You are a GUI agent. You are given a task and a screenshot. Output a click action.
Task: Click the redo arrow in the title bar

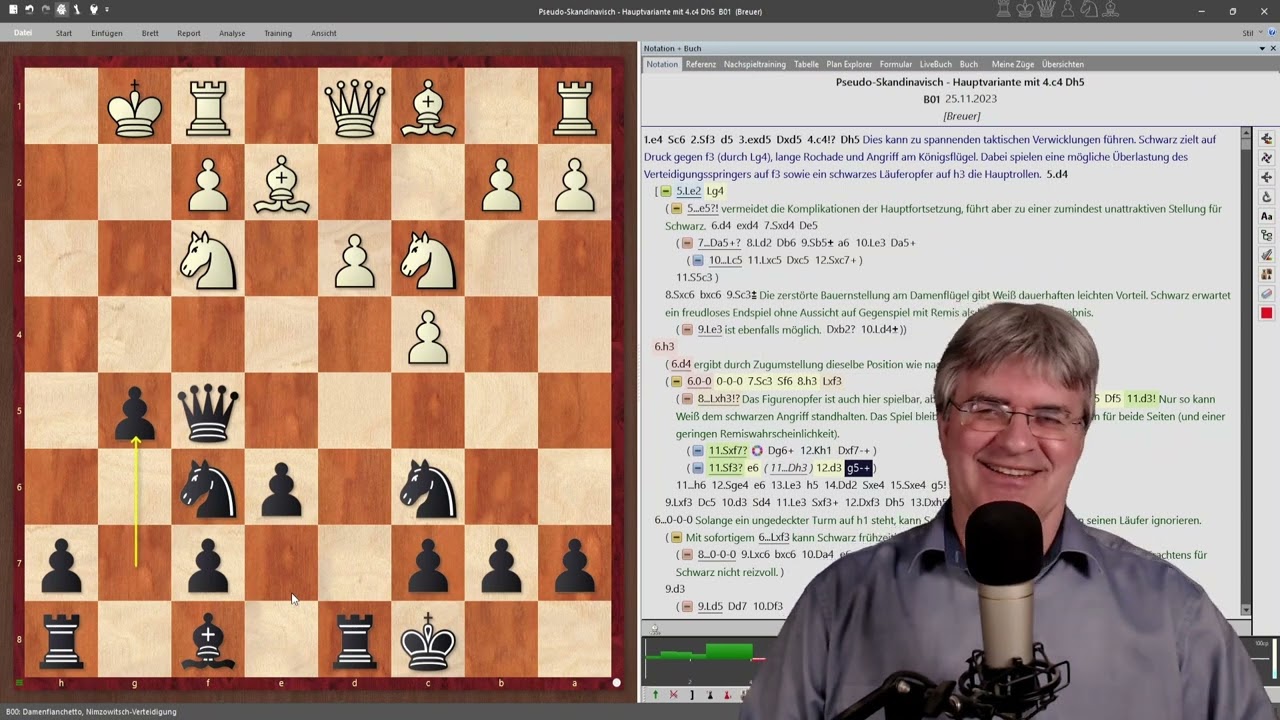pos(45,10)
